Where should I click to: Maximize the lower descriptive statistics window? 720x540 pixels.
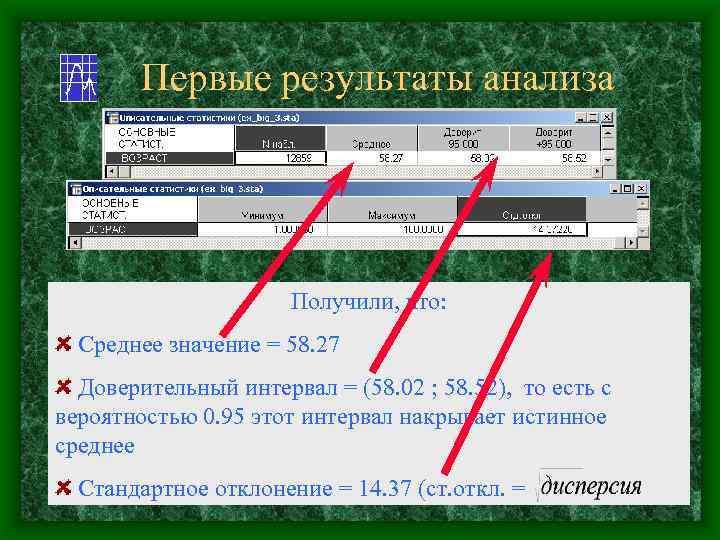click(627, 188)
